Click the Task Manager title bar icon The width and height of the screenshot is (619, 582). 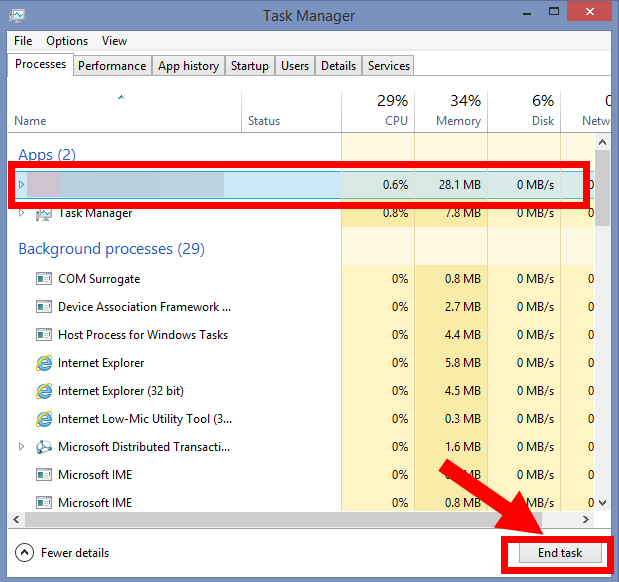[17, 15]
